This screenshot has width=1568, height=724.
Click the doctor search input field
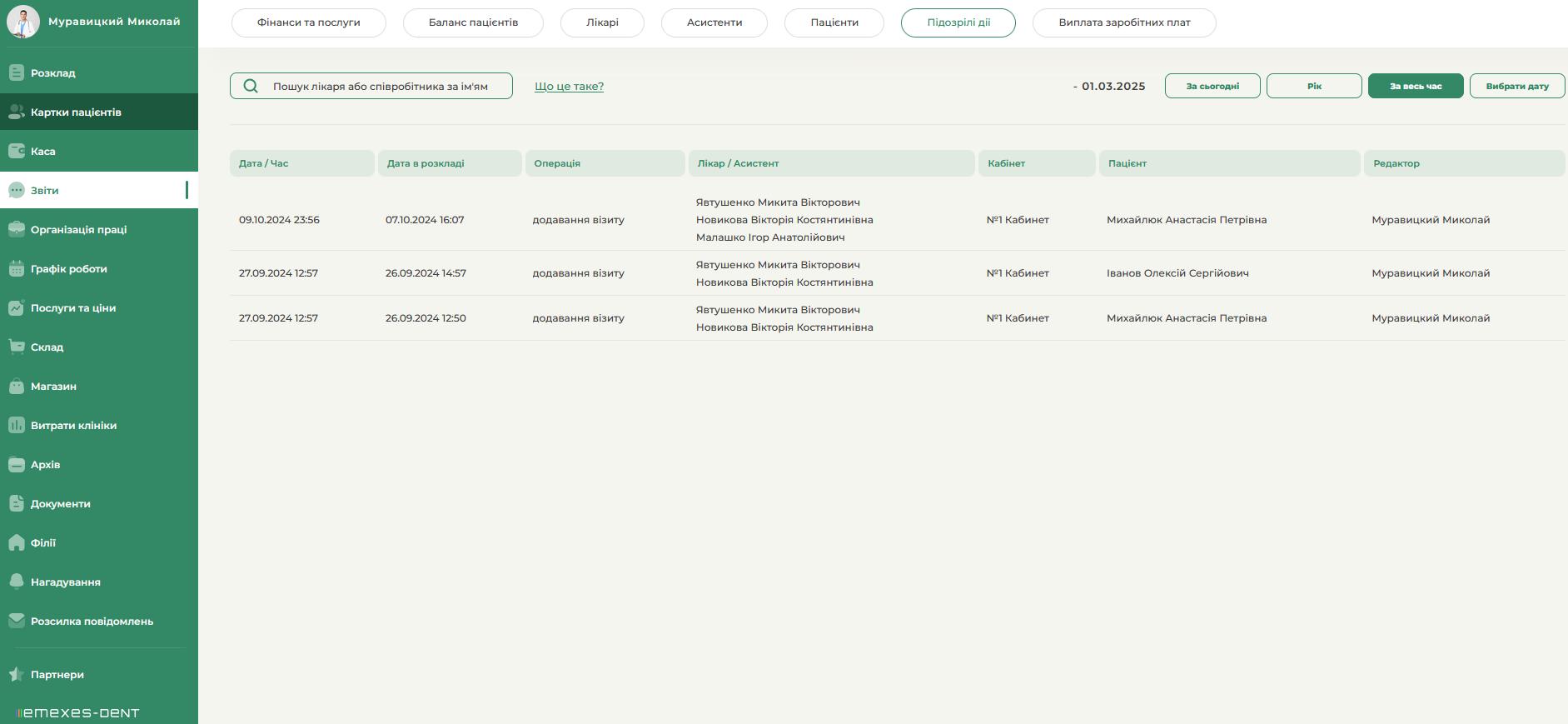pyautogui.click(x=371, y=86)
